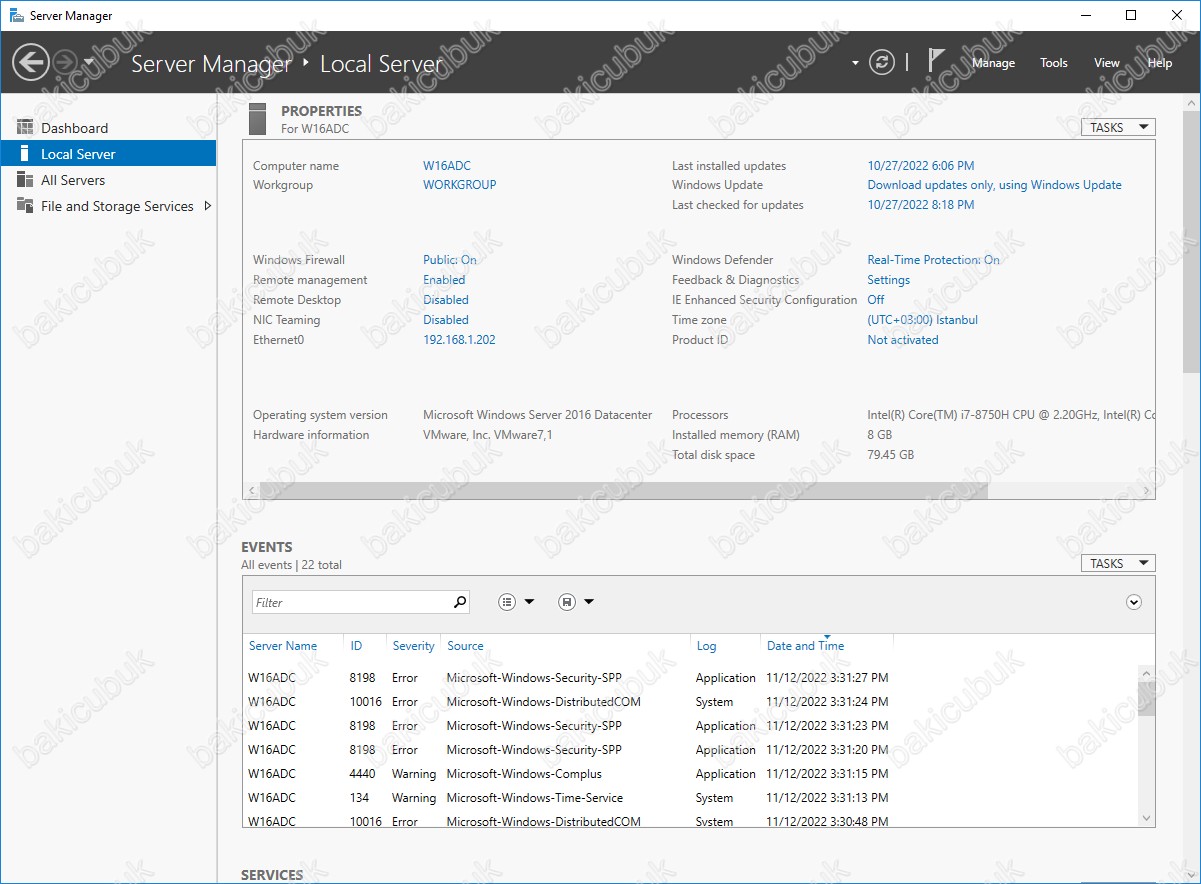
Task: Click the Properties server tile icon
Action: tap(258, 118)
